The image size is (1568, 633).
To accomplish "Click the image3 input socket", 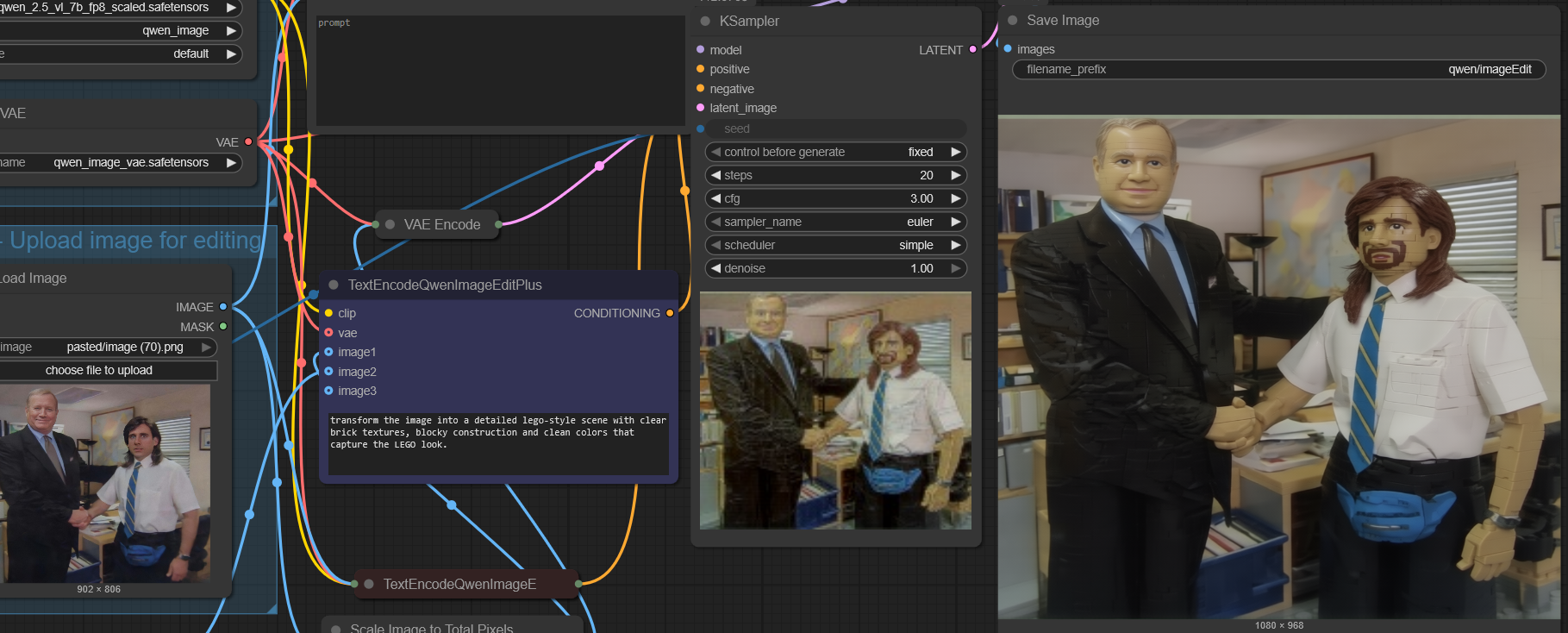I will pyautogui.click(x=328, y=391).
